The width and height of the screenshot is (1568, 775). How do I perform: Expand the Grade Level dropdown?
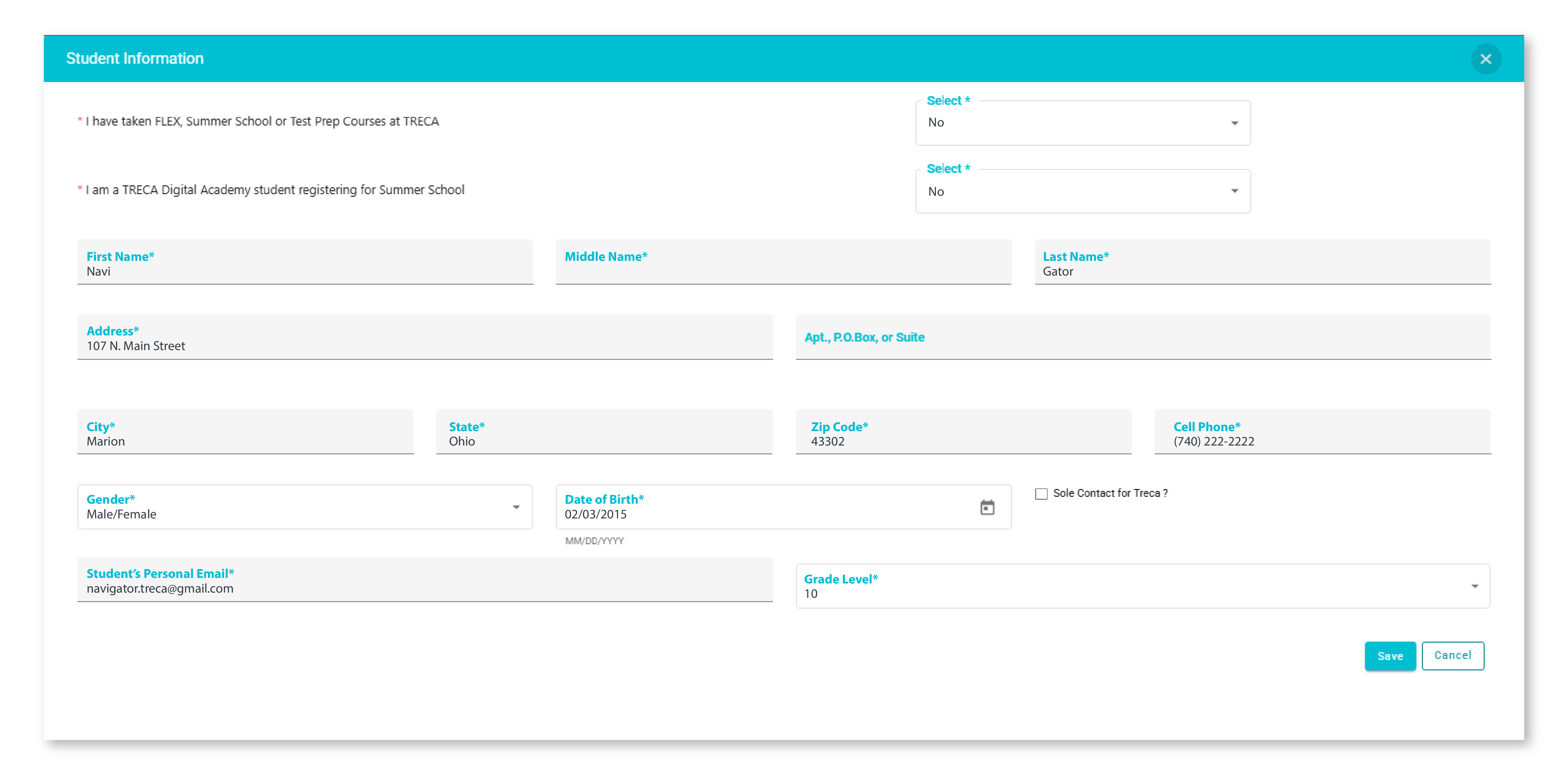(x=1142, y=586)
